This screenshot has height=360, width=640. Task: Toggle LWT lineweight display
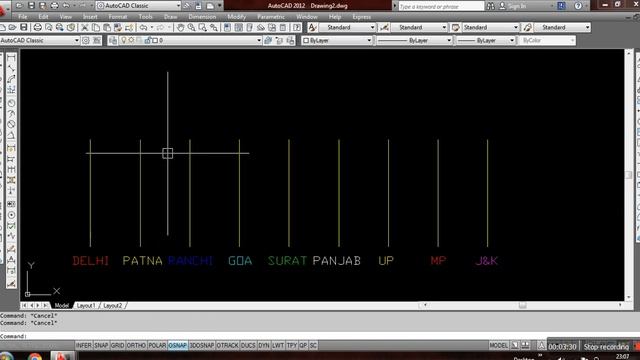[278, 345]
